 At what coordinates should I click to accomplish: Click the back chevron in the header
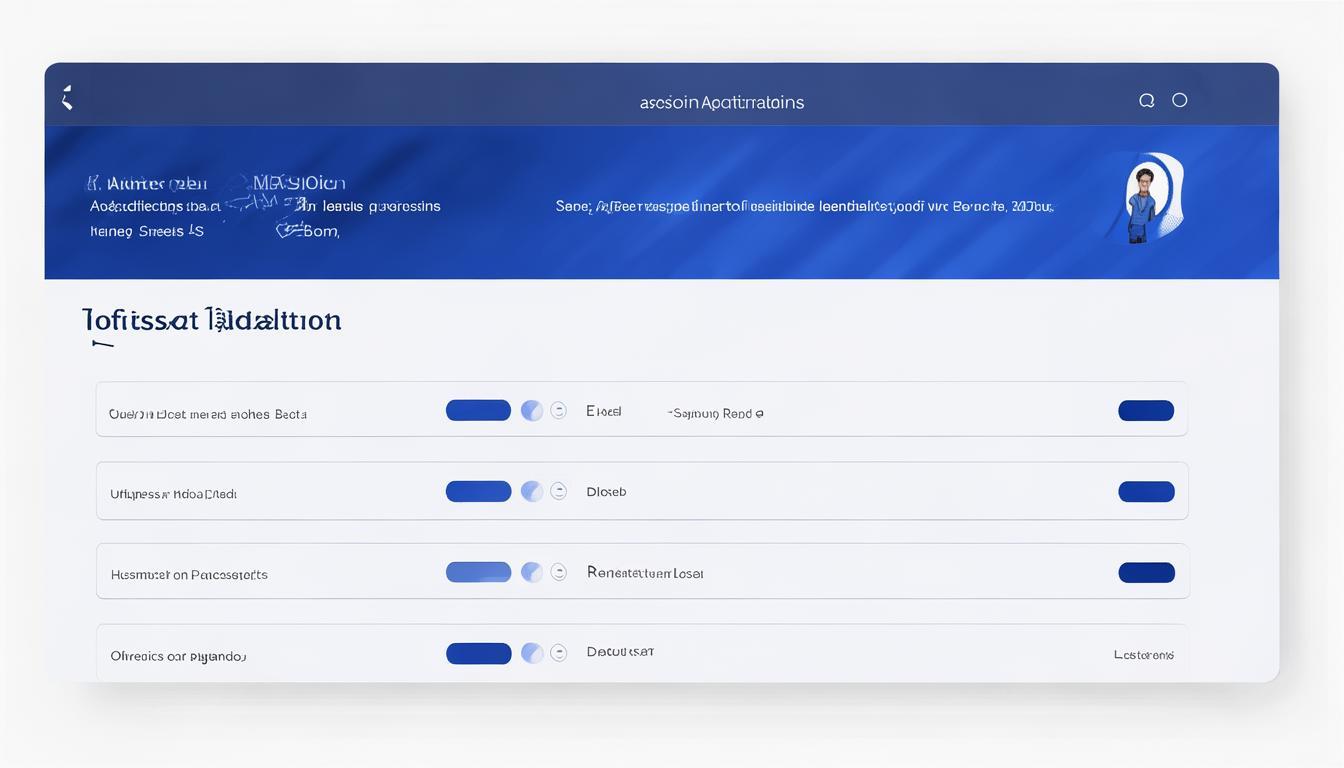coord(67,98)
